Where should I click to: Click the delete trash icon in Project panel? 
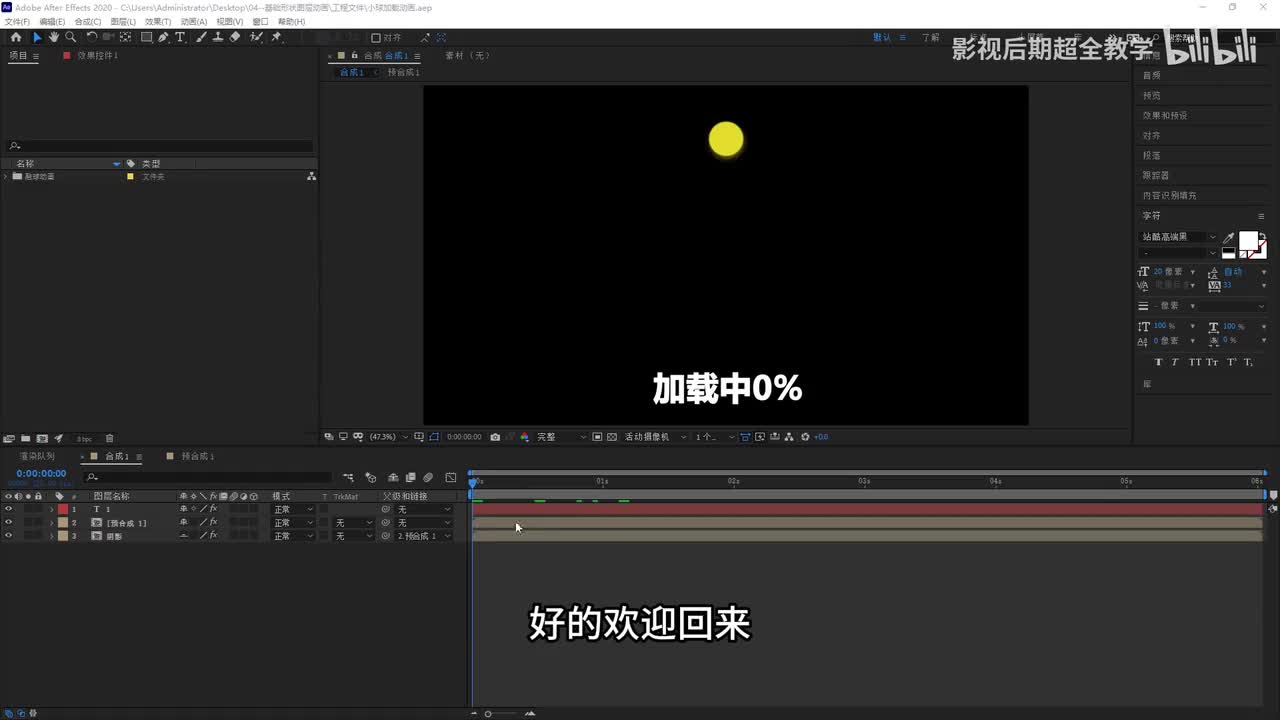(x=109, y=438)
